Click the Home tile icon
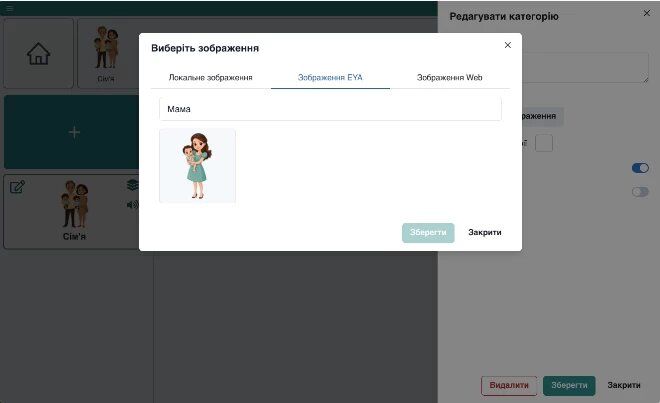The height and width of the screenshot is (403, 660). pos(38,54)
